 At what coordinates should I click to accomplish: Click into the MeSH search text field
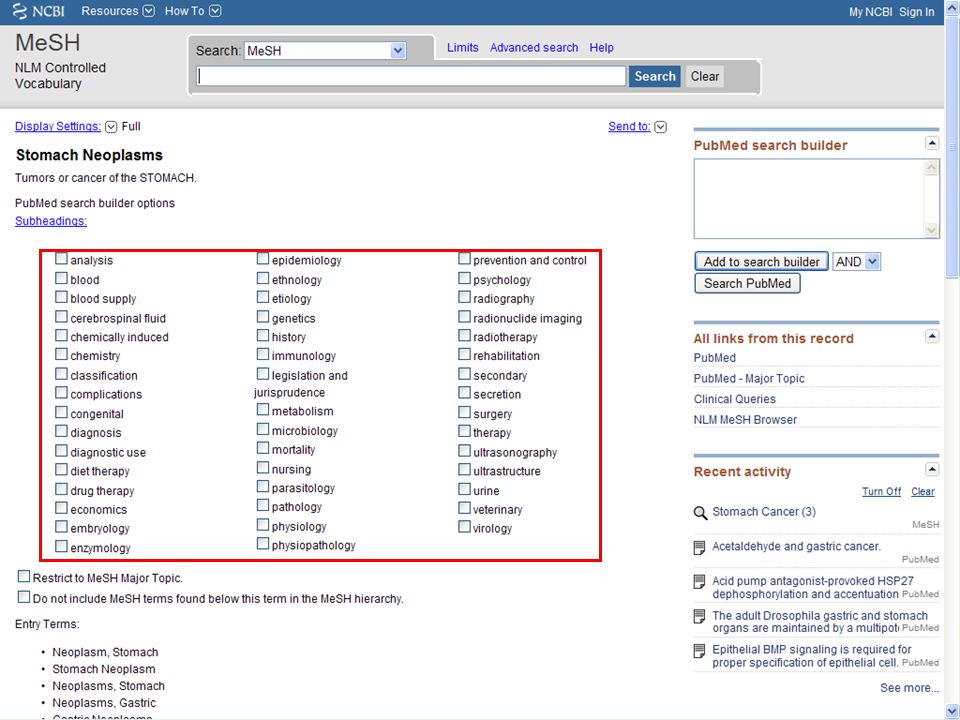tap(411, 76)
